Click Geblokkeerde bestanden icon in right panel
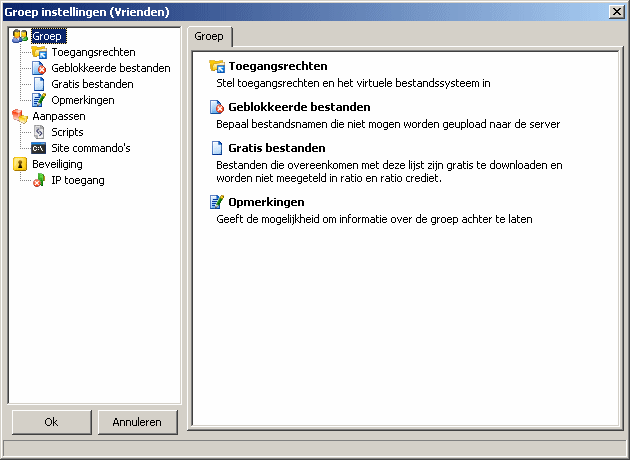 point(217,107)
